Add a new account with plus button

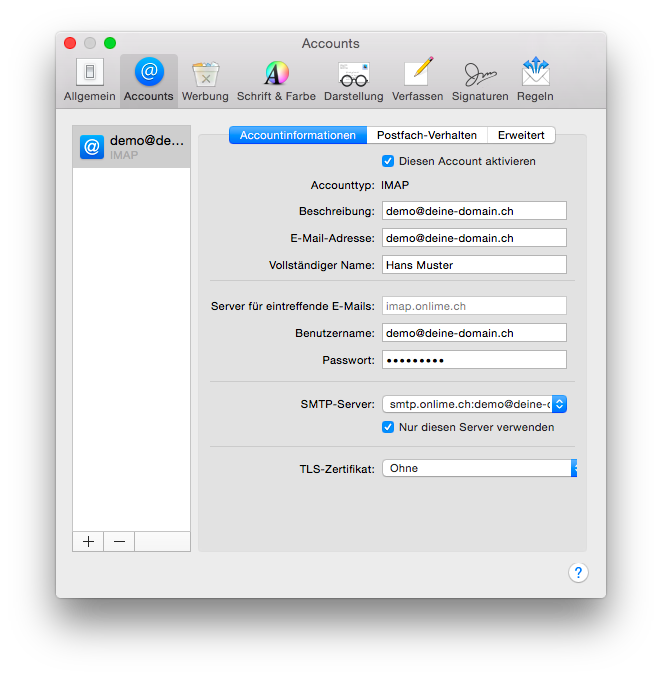point(88,541)
